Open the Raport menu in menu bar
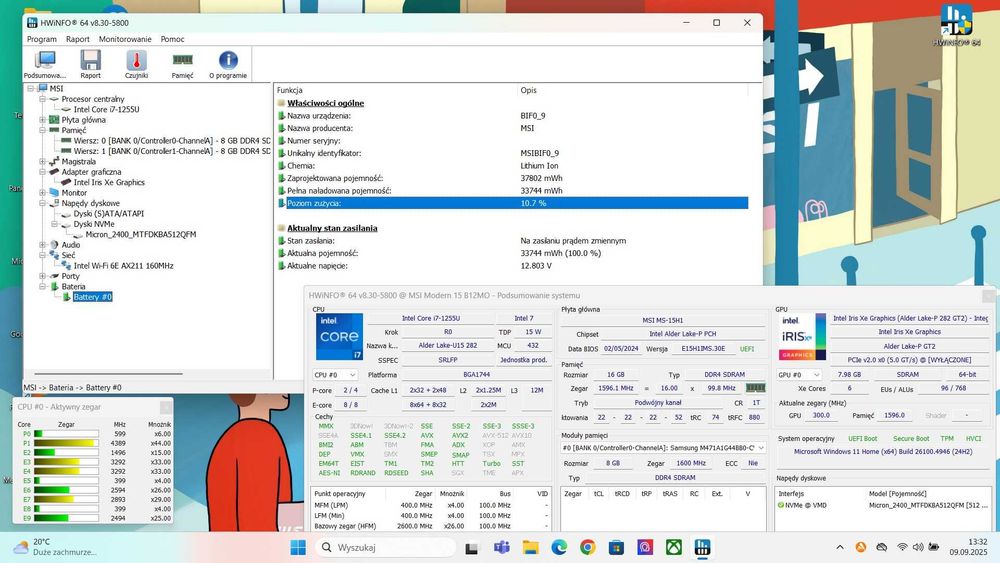 78,39
